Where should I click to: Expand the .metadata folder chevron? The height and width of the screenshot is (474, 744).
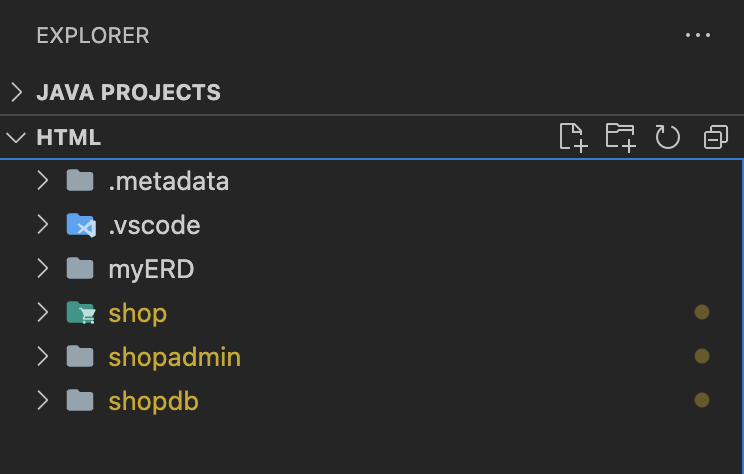[42, 181]
